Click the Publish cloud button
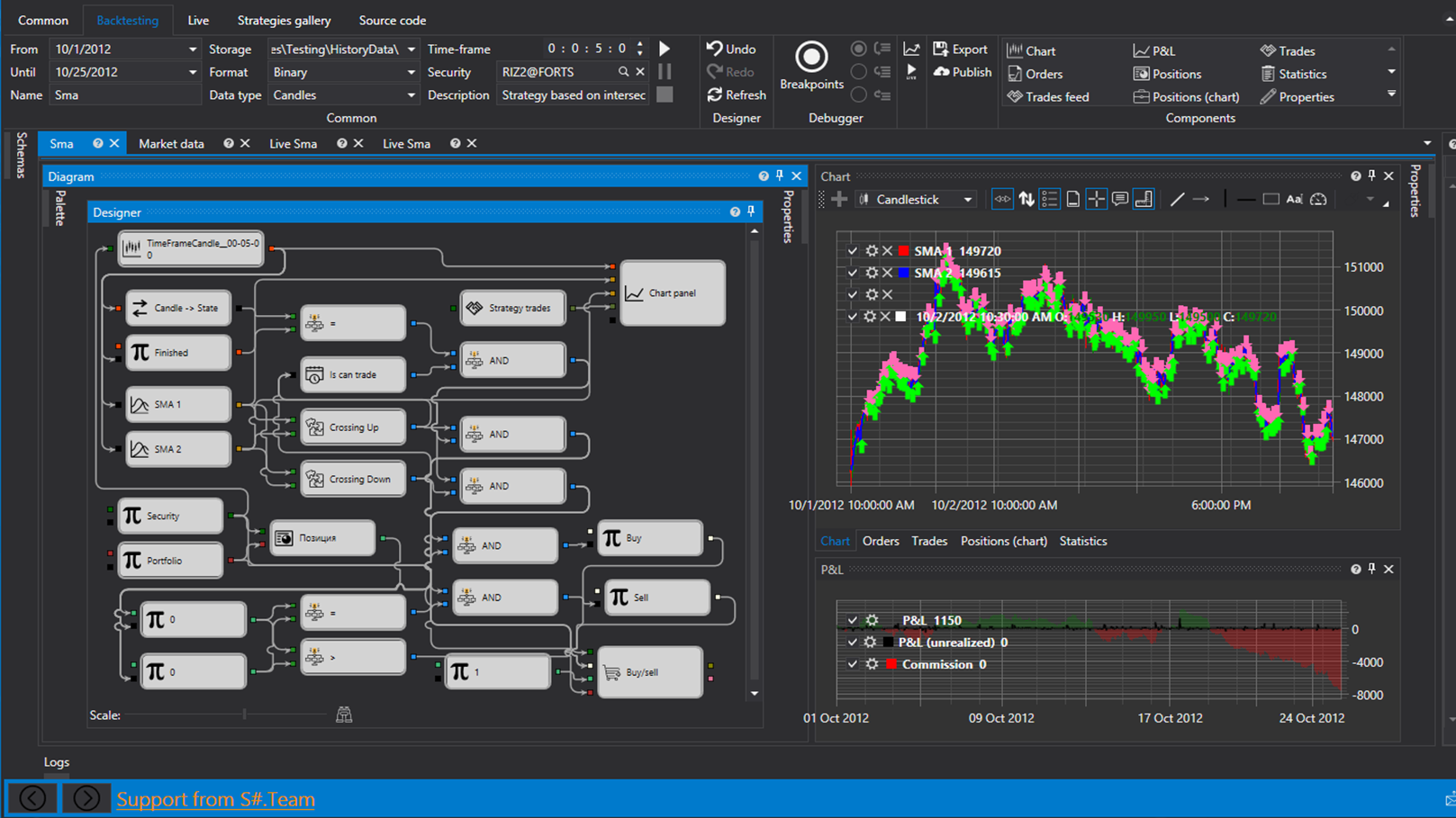Image resolution: width=1456 pixels, height=818 pixels. pyautogui.click(x=962, y=72)
